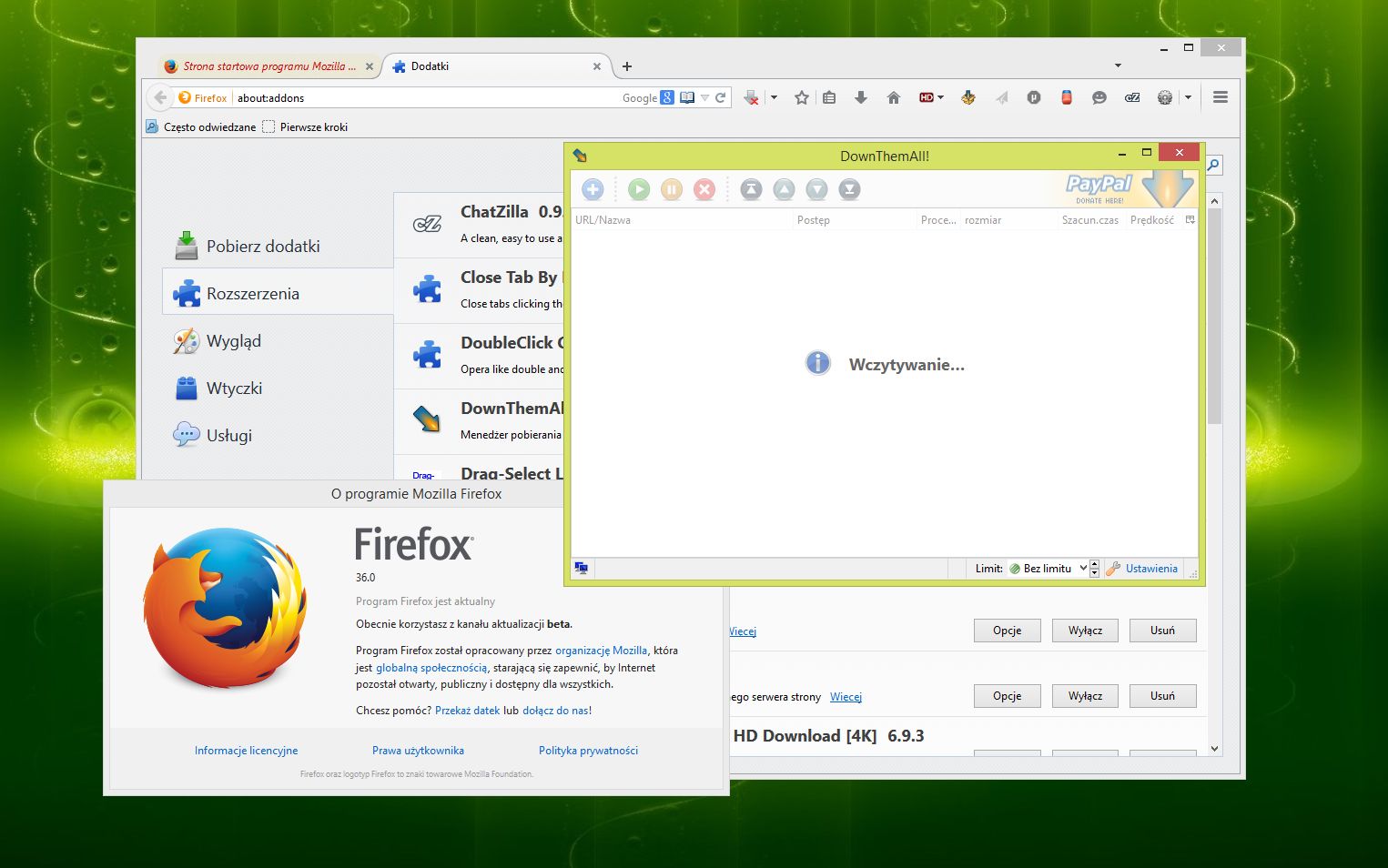
Task: Open the Usługi category
Action: tap(278, 435)
